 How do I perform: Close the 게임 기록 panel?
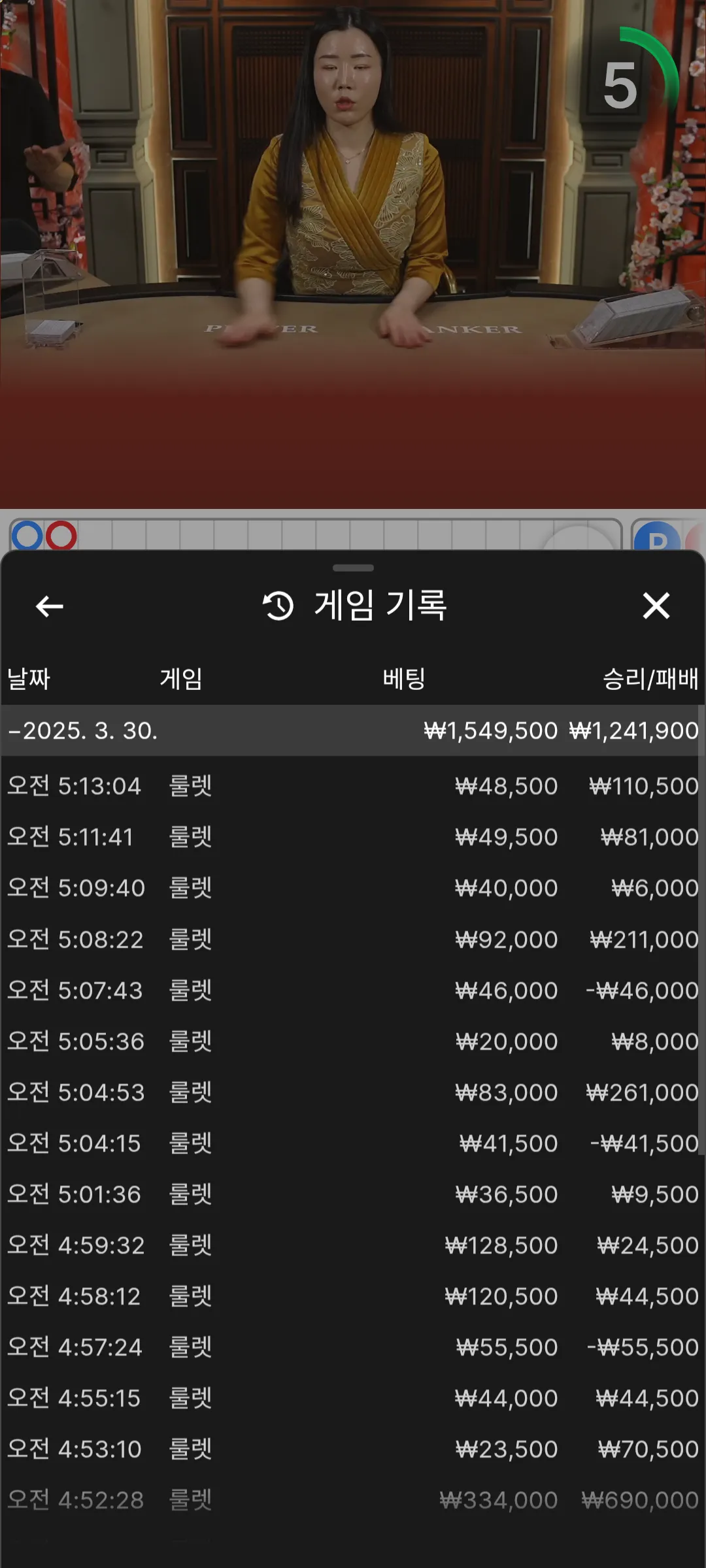tap(656, 606)
